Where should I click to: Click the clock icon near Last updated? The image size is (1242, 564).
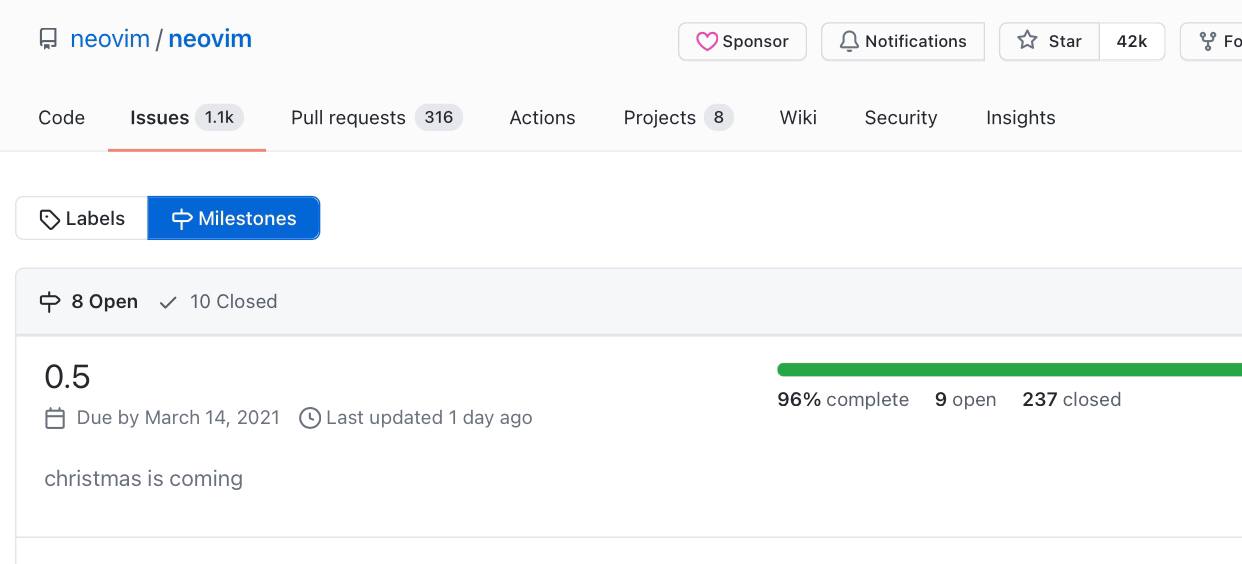click(x=310, y=418)
